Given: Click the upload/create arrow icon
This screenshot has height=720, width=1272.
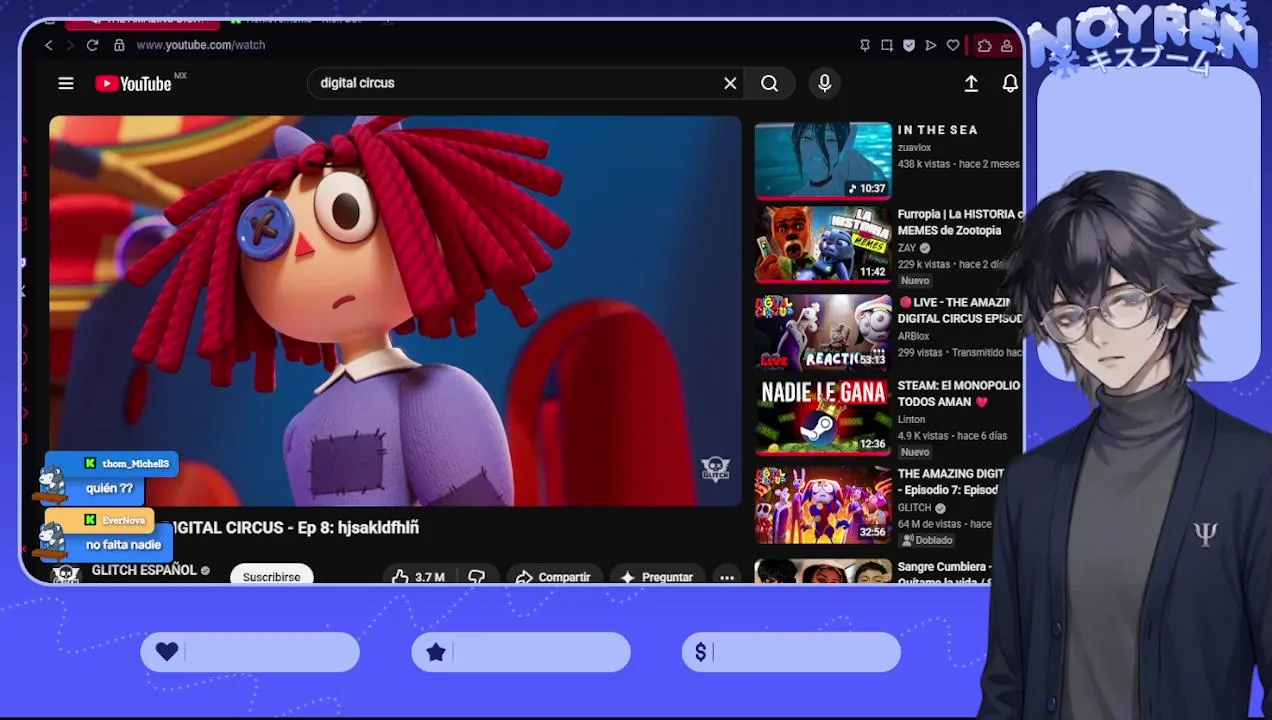Looking at the screenshot, I should coord(971,84).
